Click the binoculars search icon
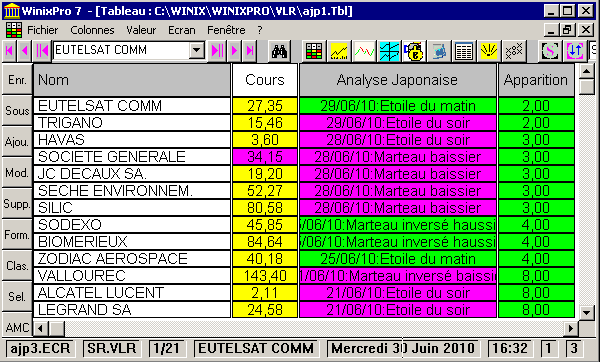 click(279, 51)
